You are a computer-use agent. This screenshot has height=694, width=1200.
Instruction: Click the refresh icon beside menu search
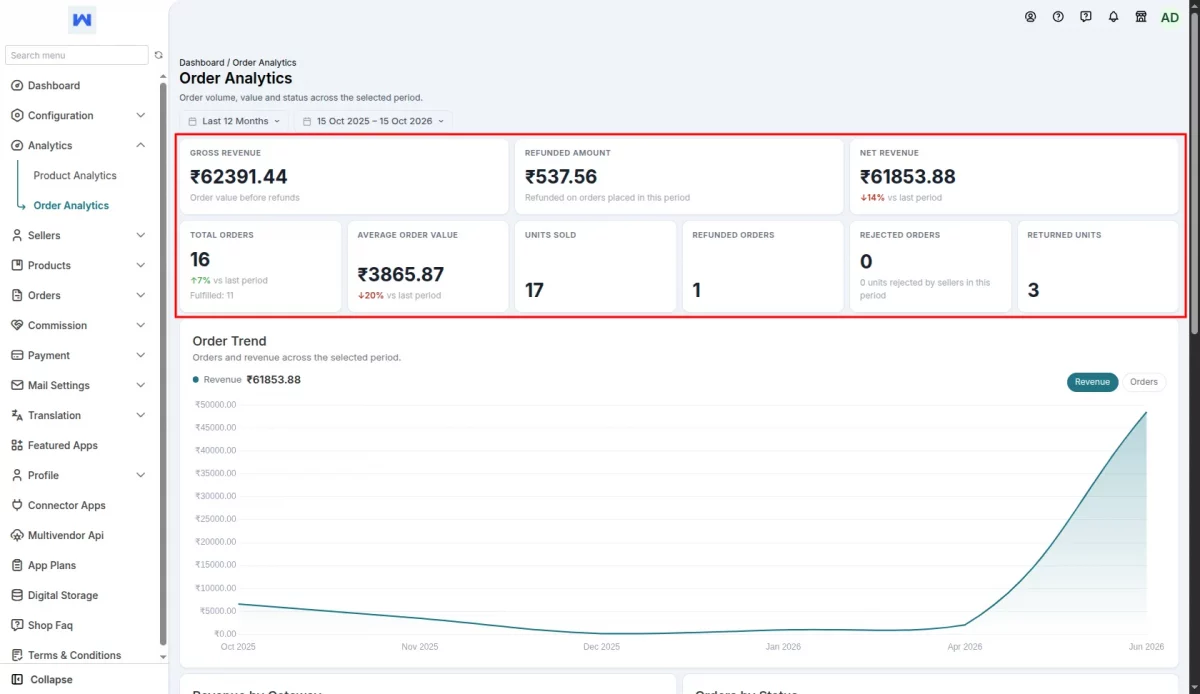pyautogui.click(x=158, y=55)
